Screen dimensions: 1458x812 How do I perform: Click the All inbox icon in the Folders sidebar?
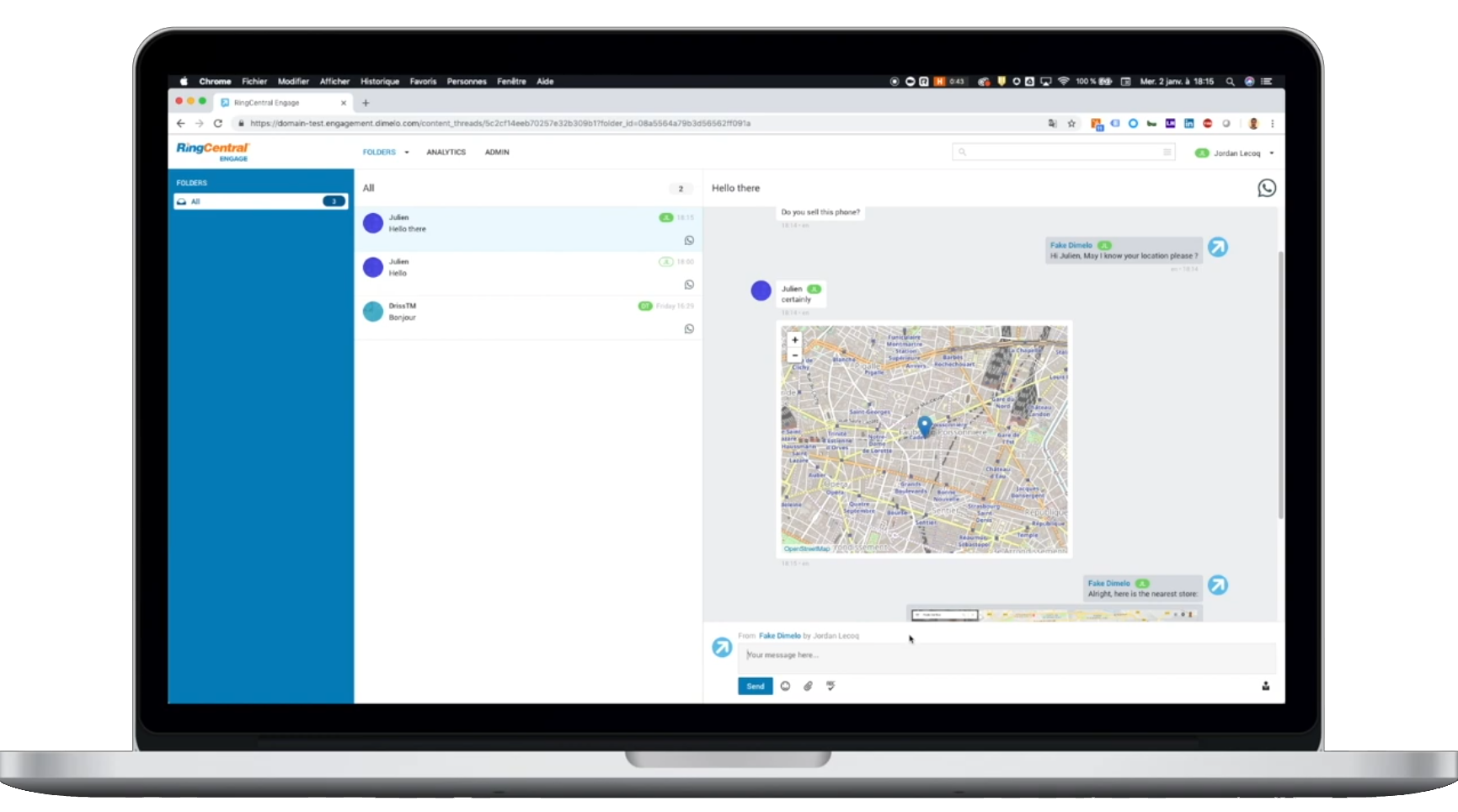click(x=181, y=201)
